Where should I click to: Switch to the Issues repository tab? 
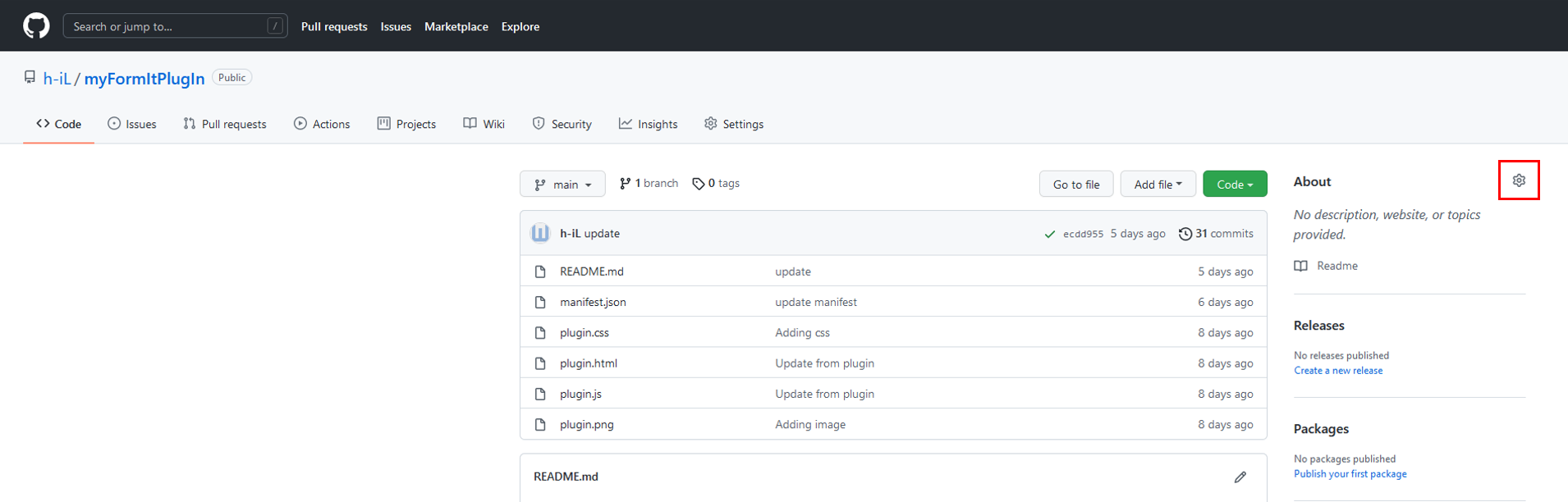132,124
